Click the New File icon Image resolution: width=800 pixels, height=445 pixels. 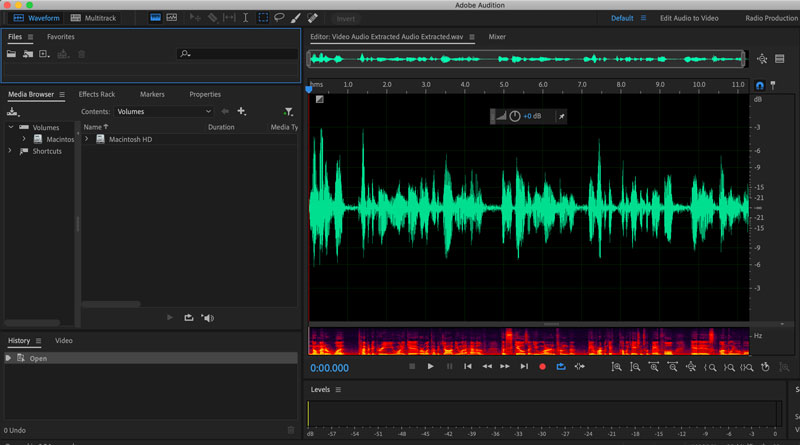pyautogui.click(x=44, y=54)
